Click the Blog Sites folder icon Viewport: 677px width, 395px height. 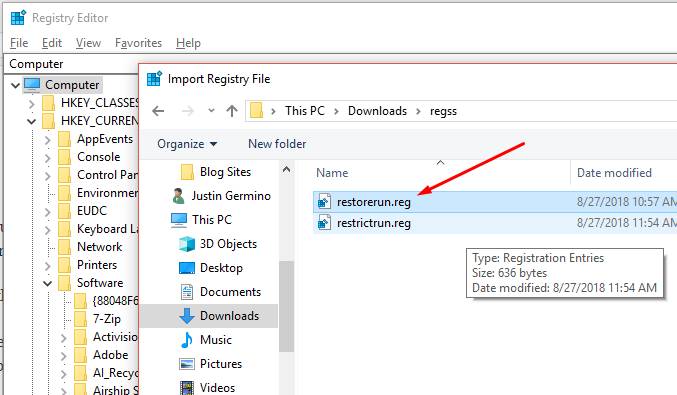(x=187, y=172)
